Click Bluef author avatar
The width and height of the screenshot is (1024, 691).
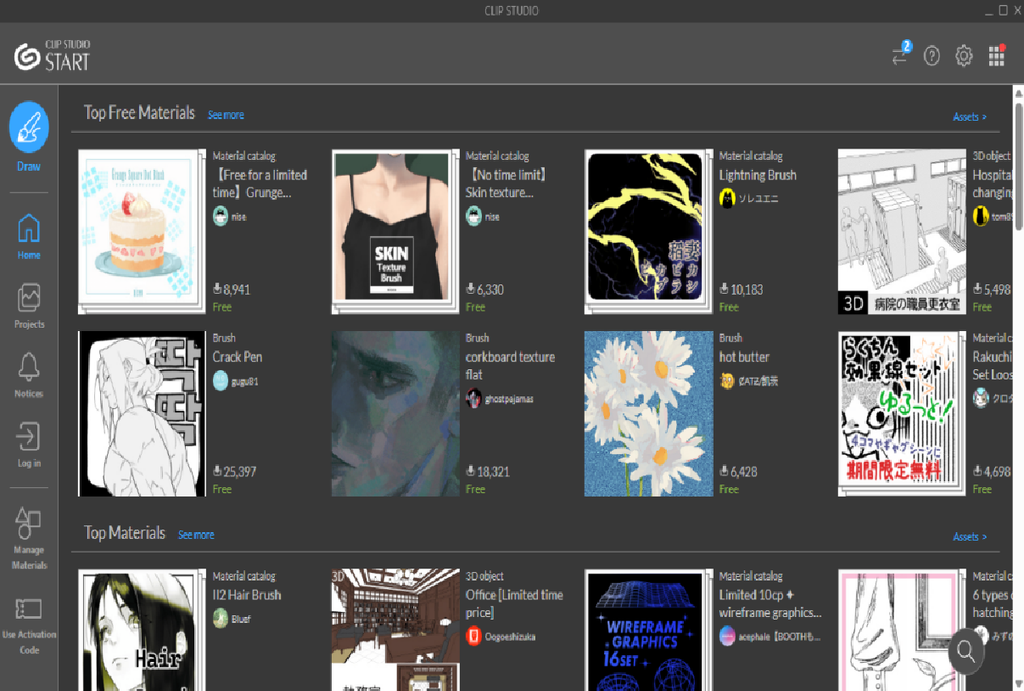point(221,618)
